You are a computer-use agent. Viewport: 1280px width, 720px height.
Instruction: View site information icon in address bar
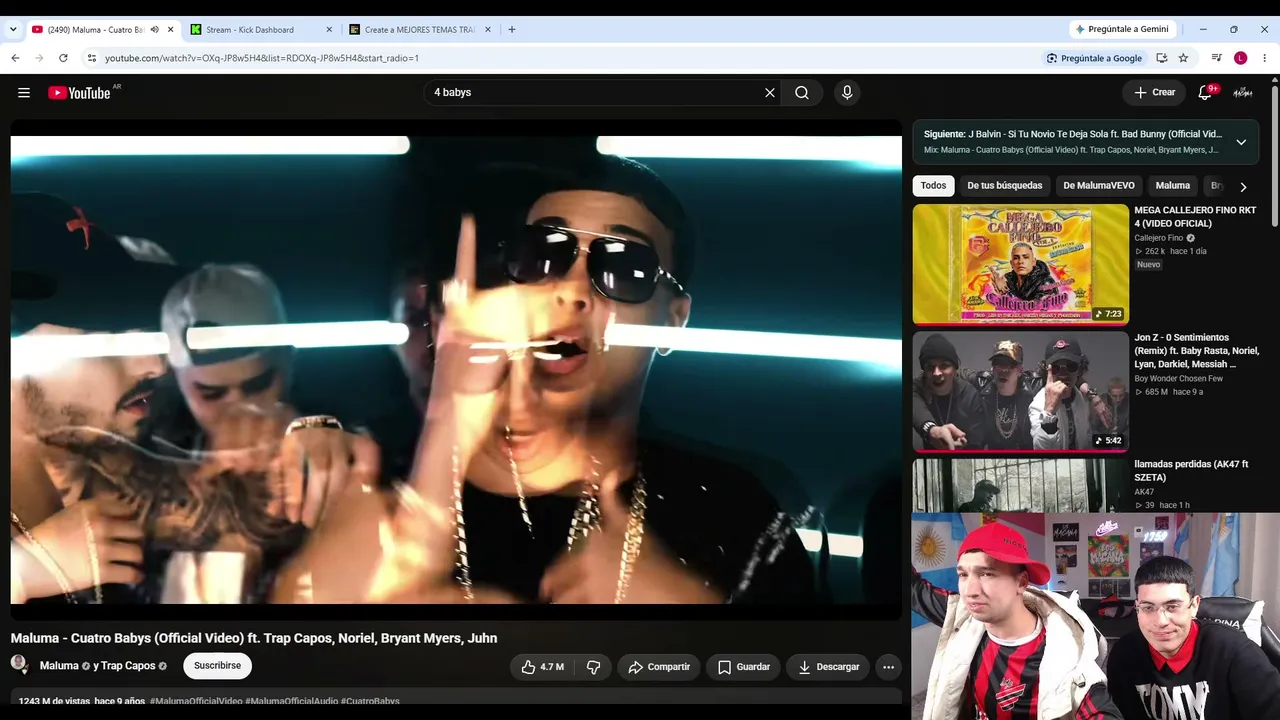pyautogui.click(x=91, y=58)
